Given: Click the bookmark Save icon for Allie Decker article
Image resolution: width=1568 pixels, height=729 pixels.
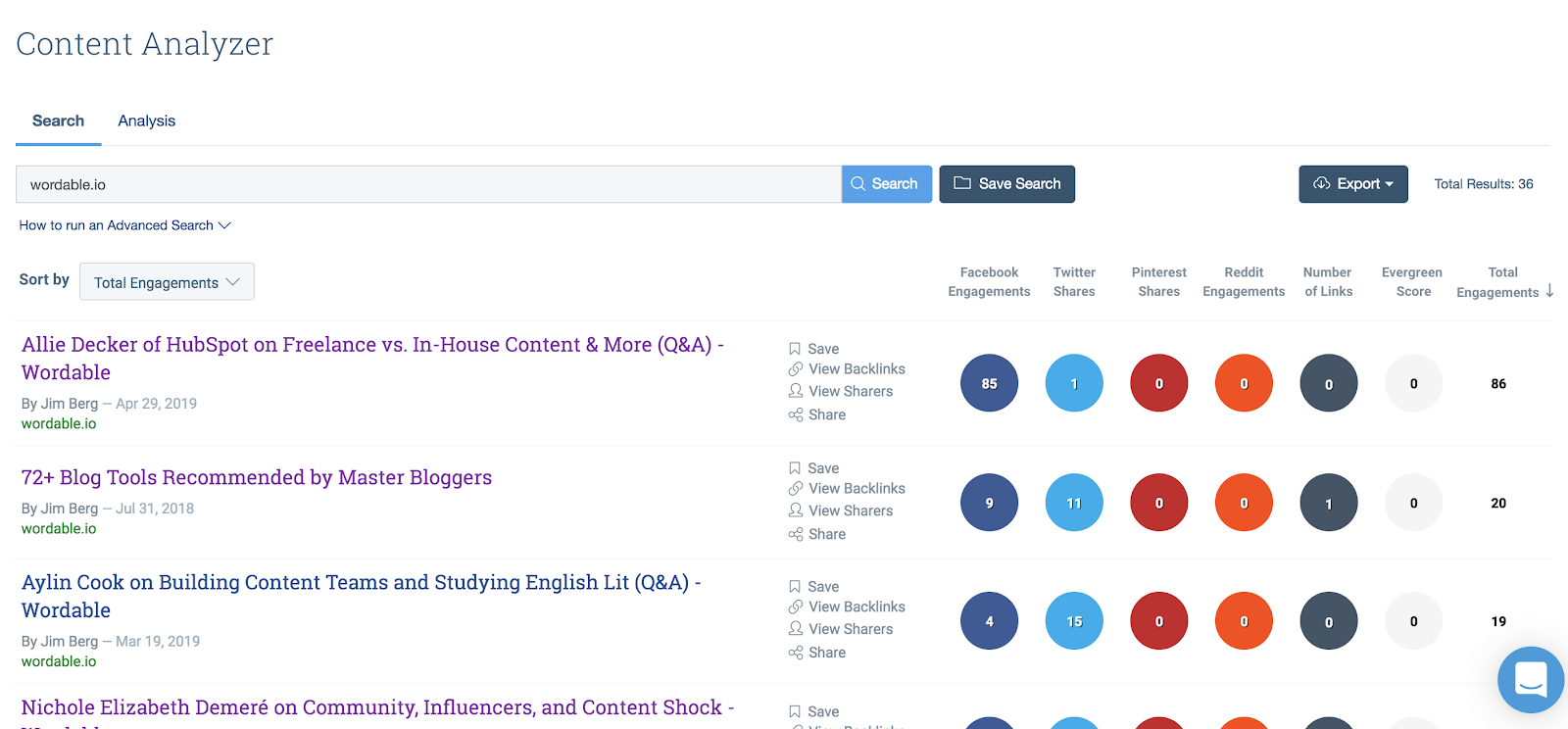Looking at the screenshot, I should 795,349.
